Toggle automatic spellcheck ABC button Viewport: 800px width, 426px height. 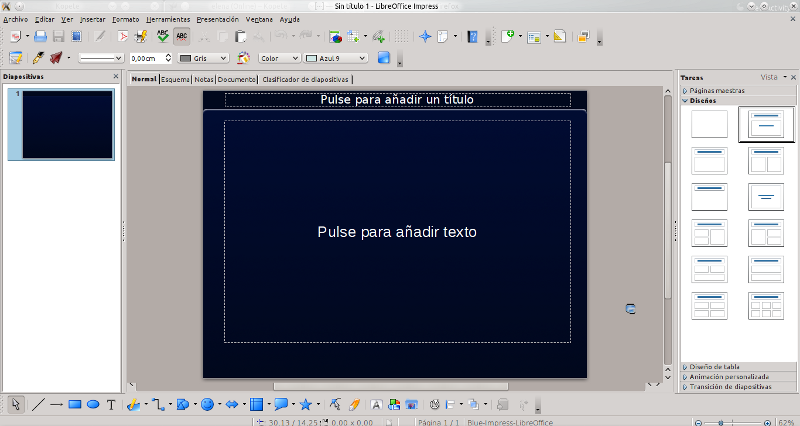click(x=181, y=36)
